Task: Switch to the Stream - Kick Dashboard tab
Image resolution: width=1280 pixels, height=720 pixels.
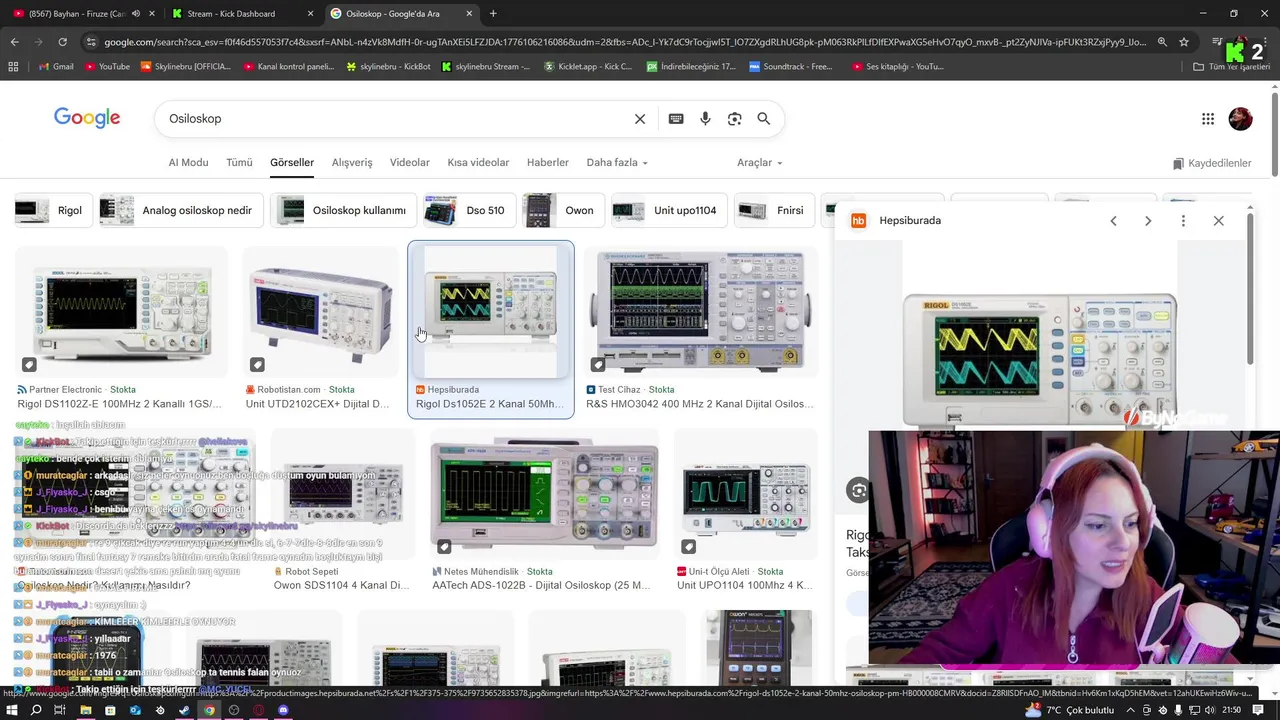Action: pyautogui.click(x=241, y=14)
